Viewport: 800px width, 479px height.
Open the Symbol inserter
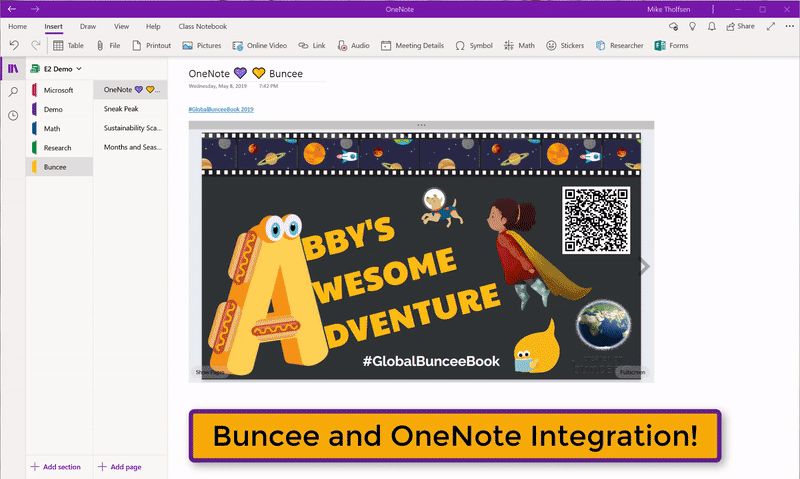(x=474, y=45)
